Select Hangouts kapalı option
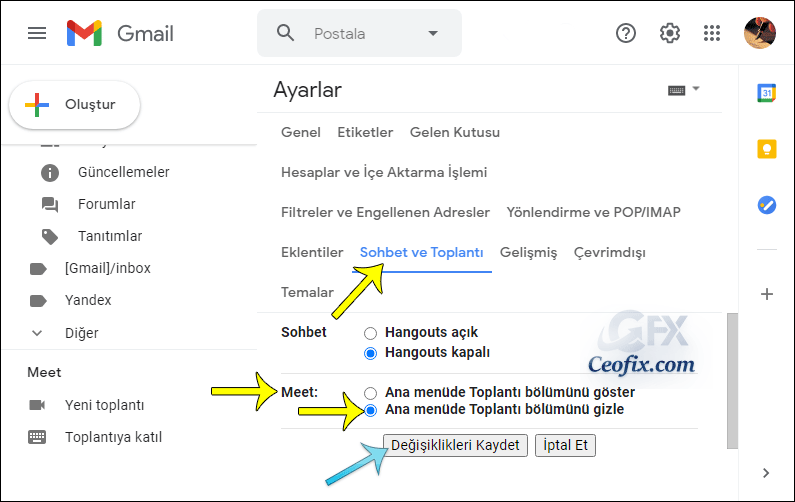 [x=371, y=353]
